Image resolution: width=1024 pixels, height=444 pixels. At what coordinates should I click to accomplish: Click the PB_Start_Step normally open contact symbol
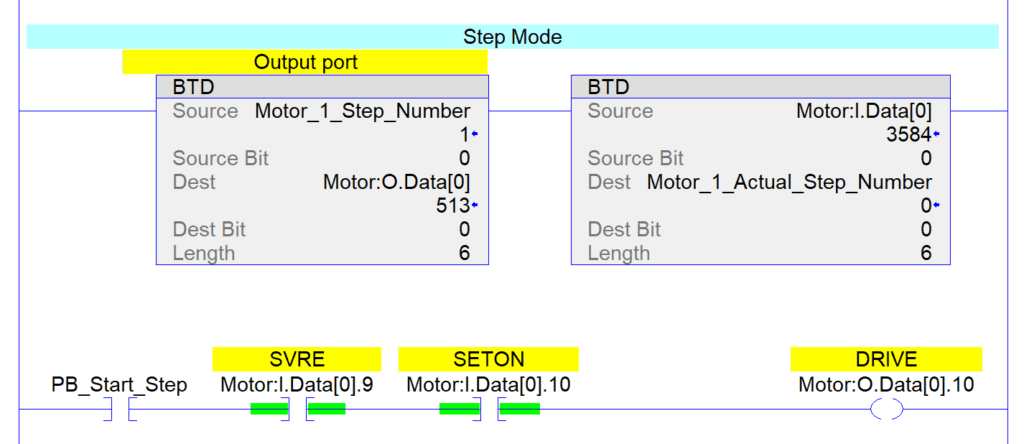[118, 410]
